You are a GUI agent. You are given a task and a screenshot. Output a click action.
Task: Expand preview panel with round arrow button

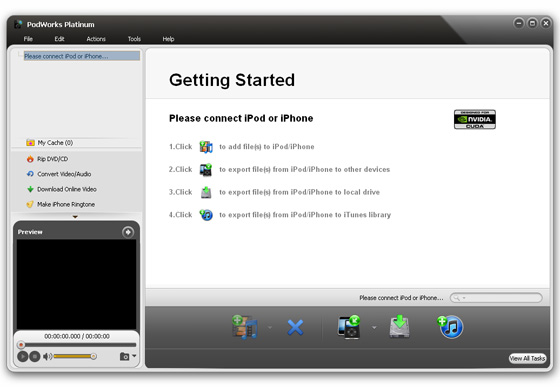tap(128, 232)
